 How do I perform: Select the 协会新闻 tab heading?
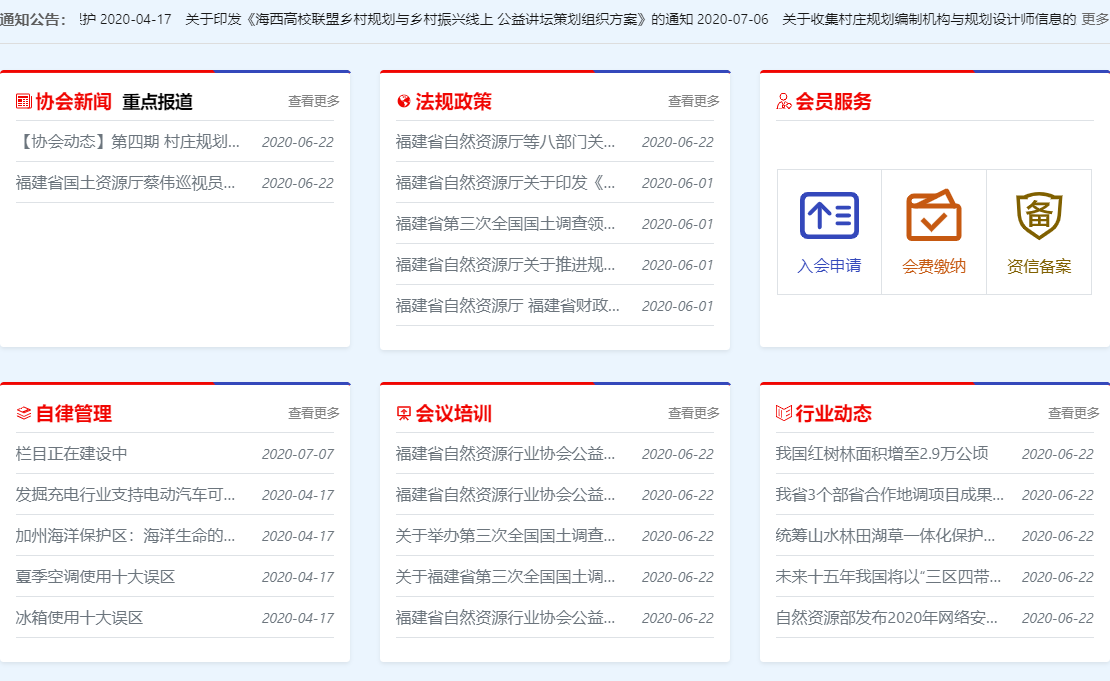pyautogui.click(x=74, y=101)
